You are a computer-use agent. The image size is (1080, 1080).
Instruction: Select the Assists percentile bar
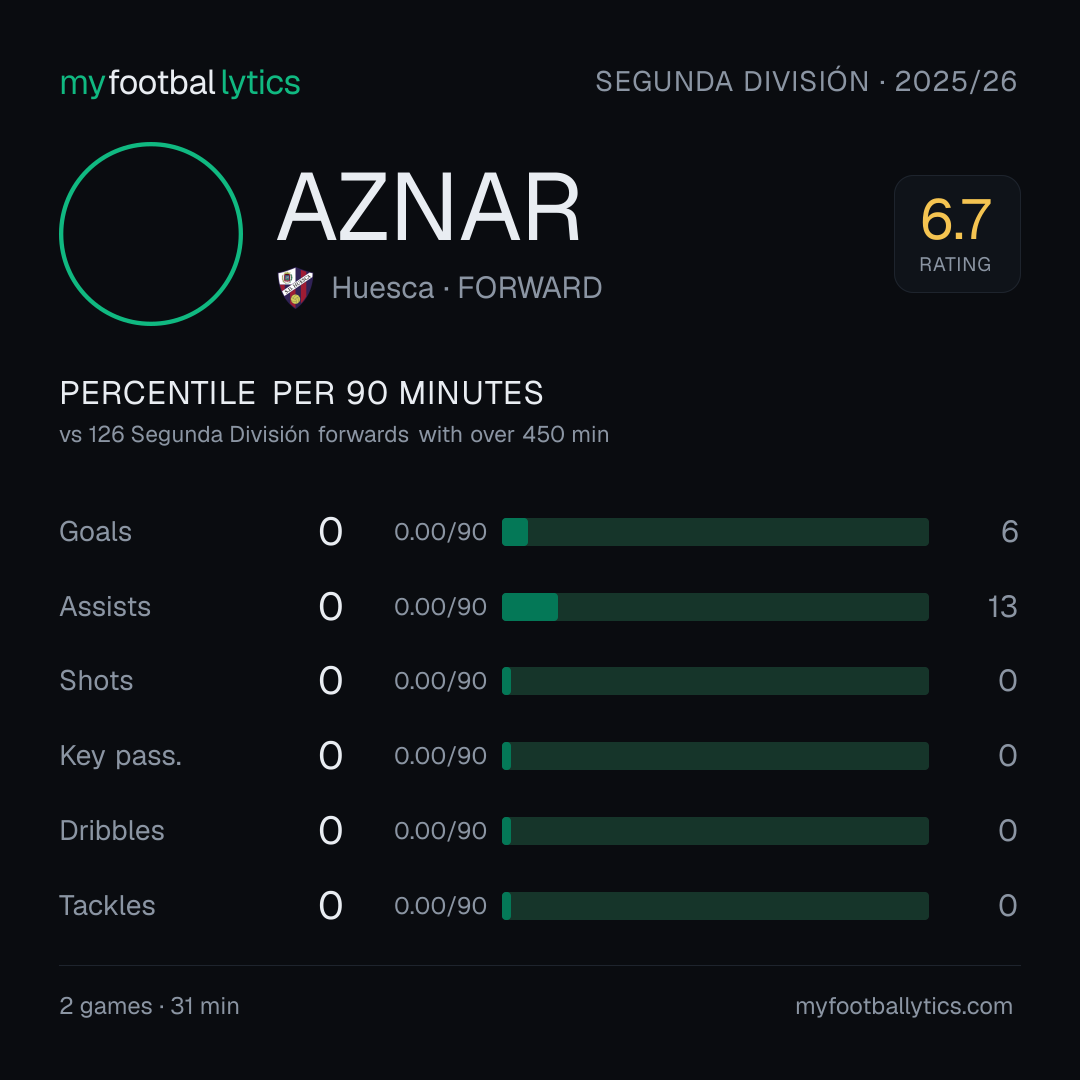pos(715,607)
